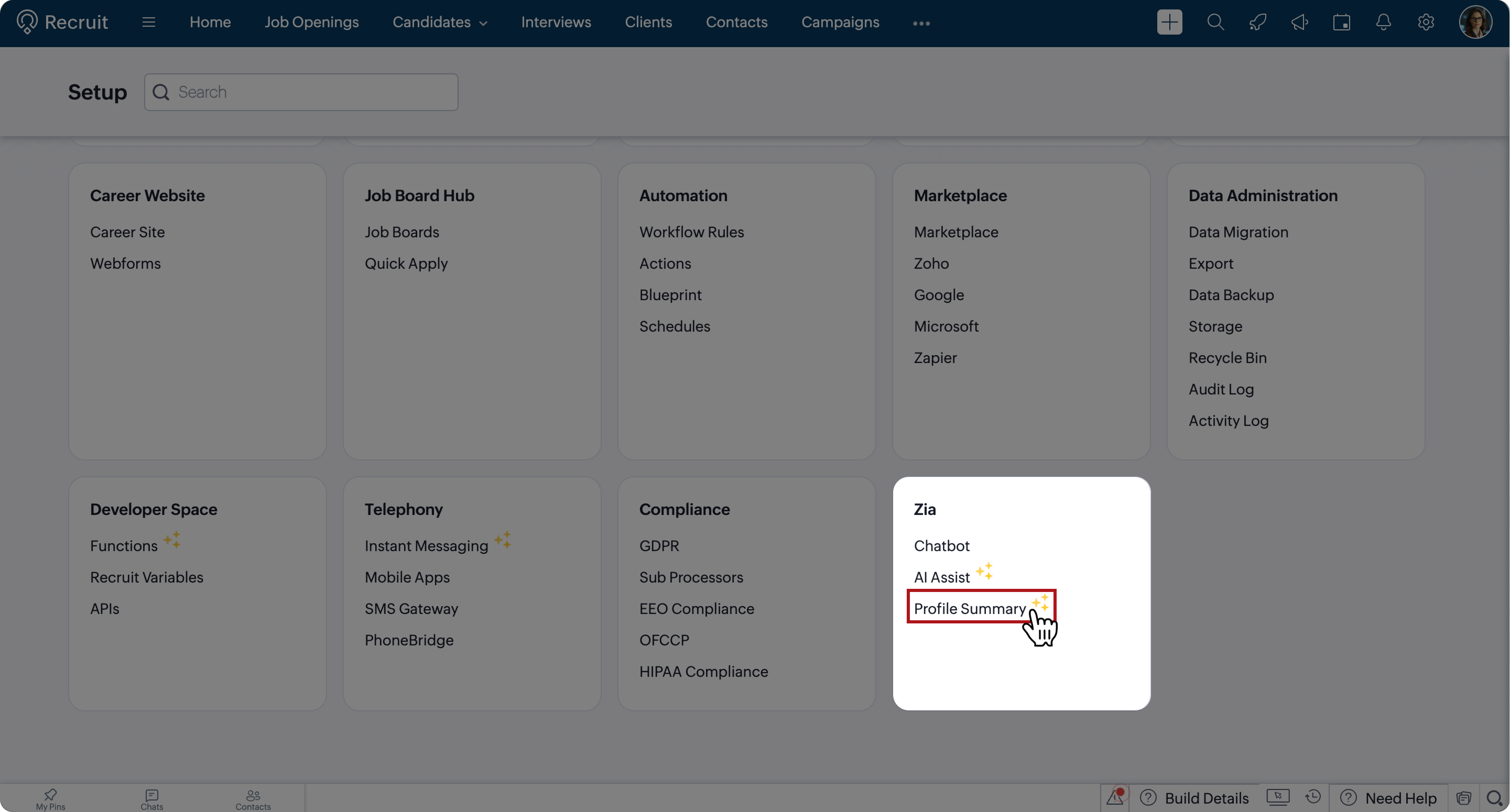Open Job Boards settings

pos(401,233)
